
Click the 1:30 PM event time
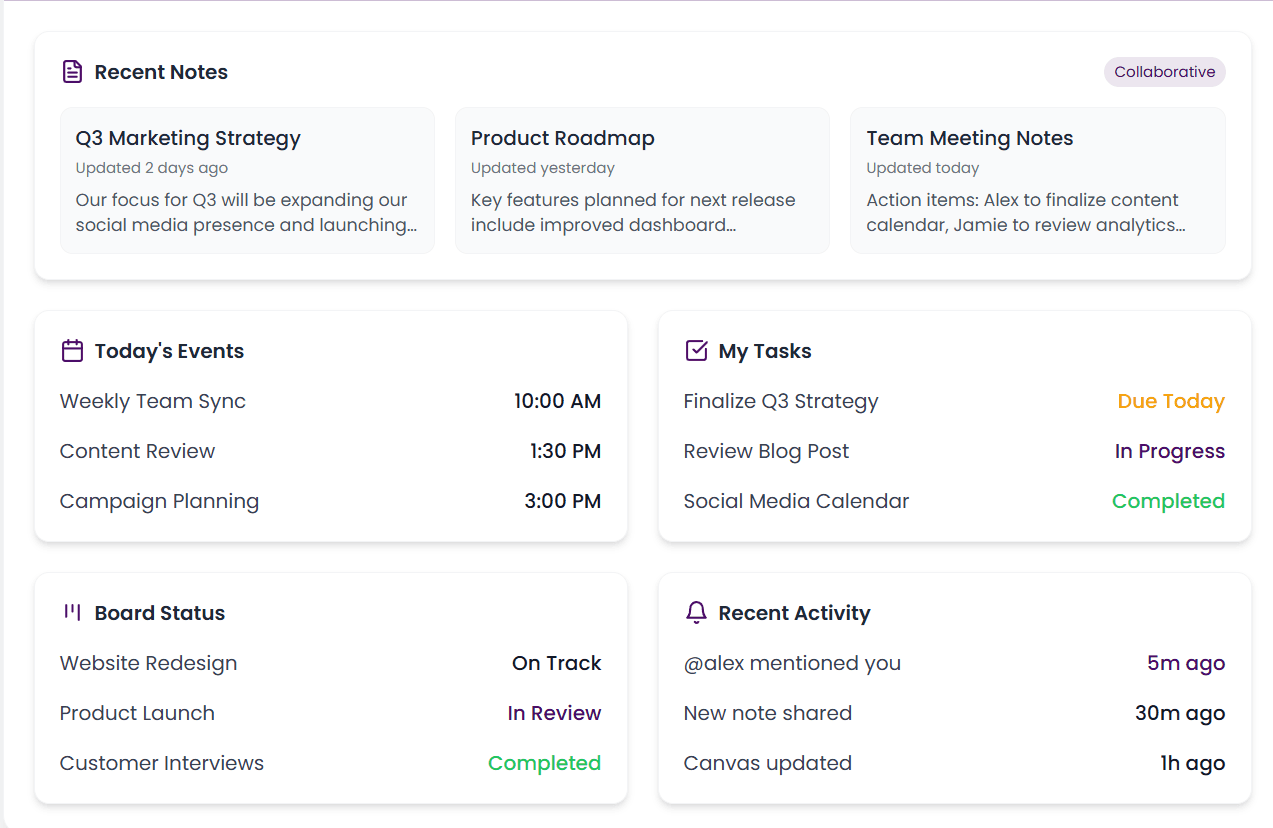pos(565,451)
